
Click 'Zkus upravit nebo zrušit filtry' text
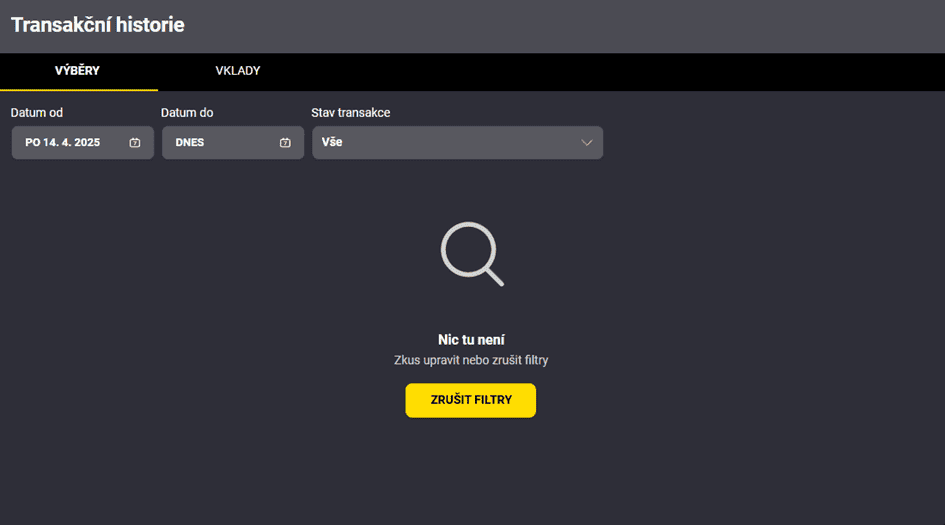[x=471, y=360]
